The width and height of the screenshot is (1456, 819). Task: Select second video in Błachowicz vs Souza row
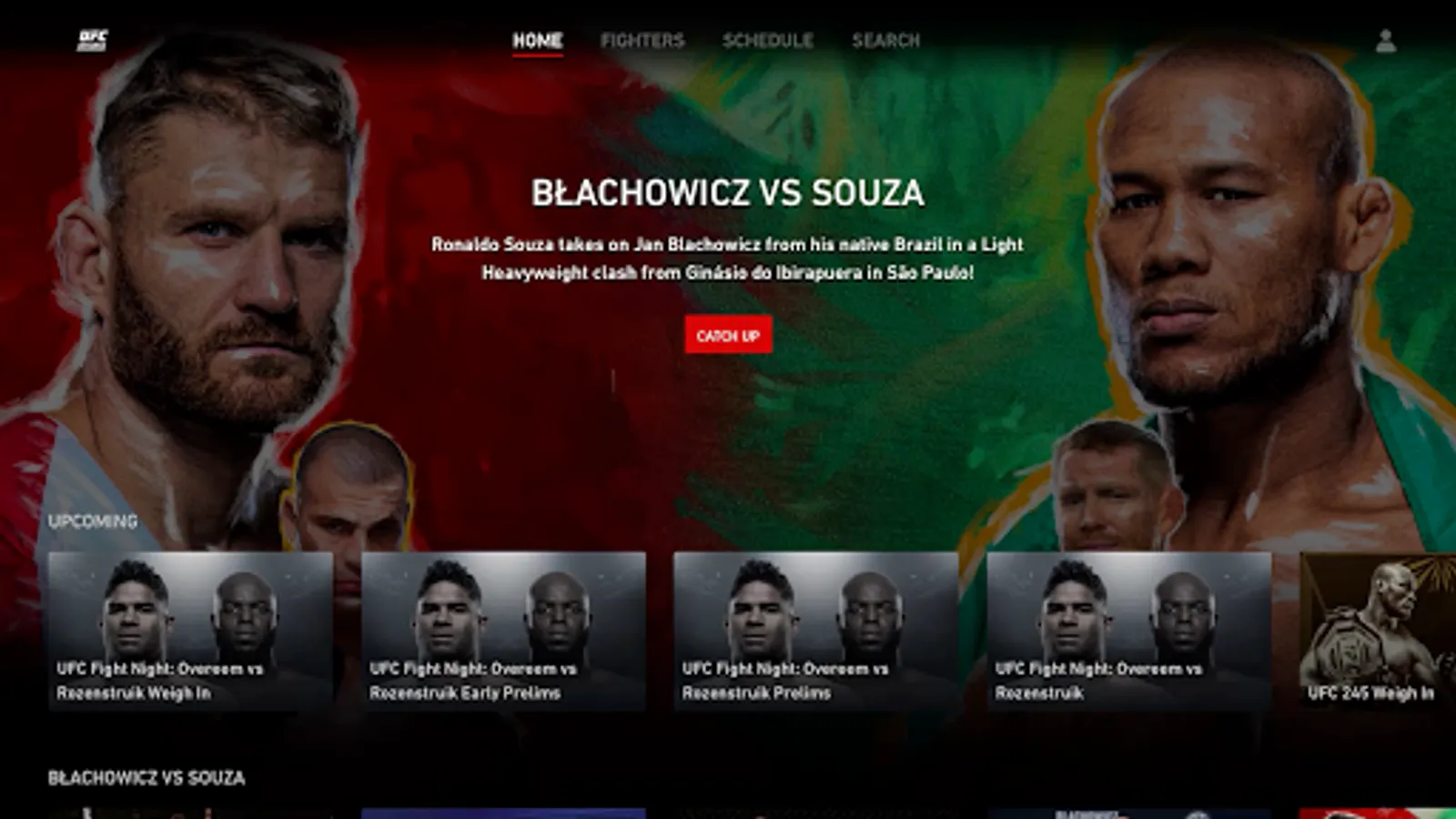(x=503, y=814)
